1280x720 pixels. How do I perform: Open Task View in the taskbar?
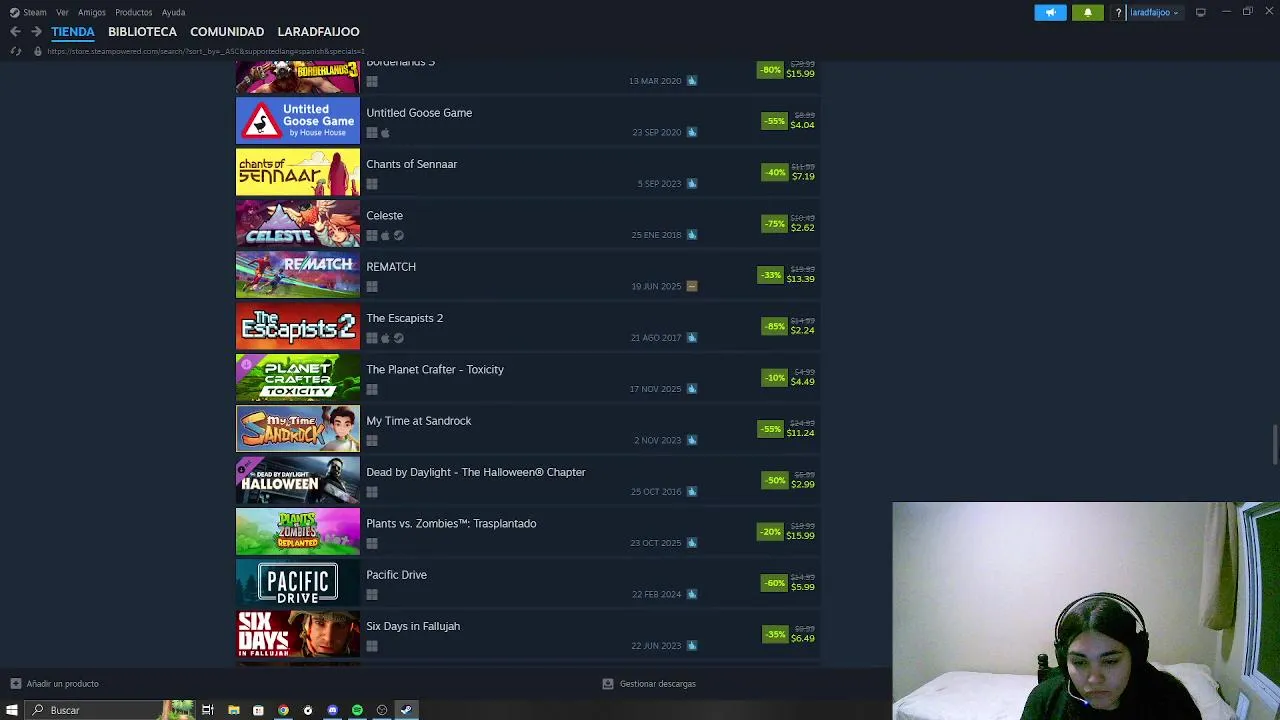[208, 710]
